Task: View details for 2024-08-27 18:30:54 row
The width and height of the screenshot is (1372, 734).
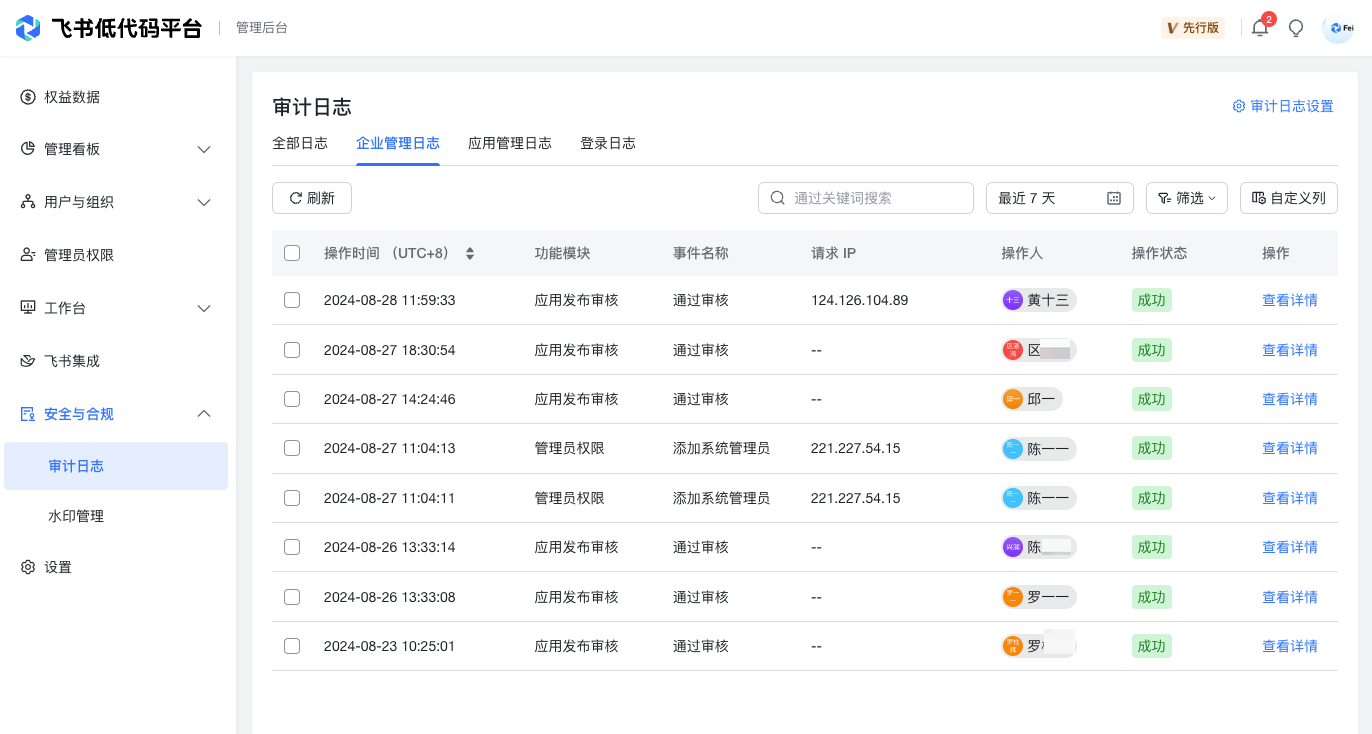Action: (1290, 350)
